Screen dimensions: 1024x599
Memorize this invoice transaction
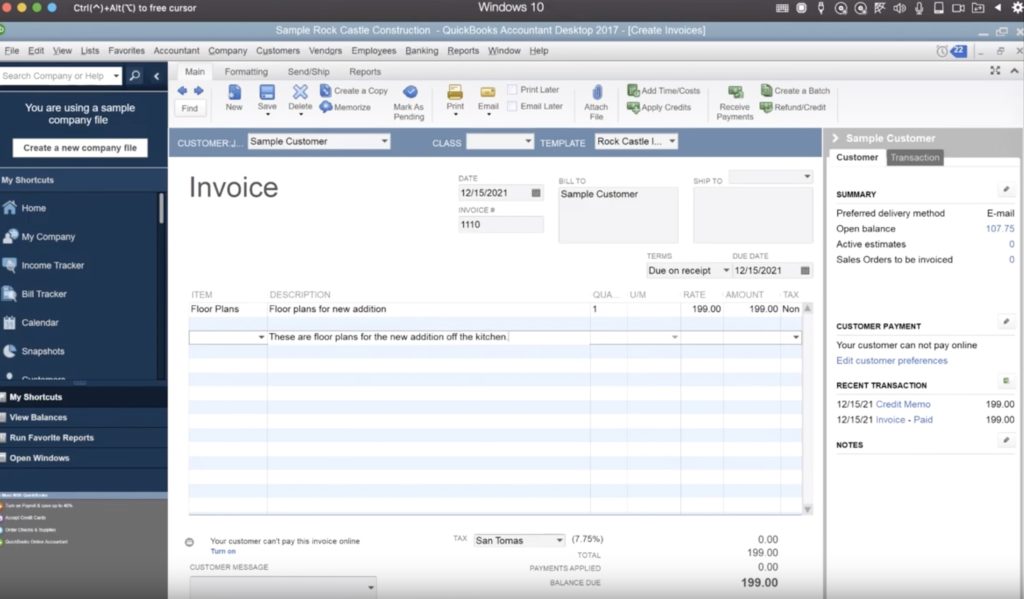pyautogui.click(x=345, y=107)
